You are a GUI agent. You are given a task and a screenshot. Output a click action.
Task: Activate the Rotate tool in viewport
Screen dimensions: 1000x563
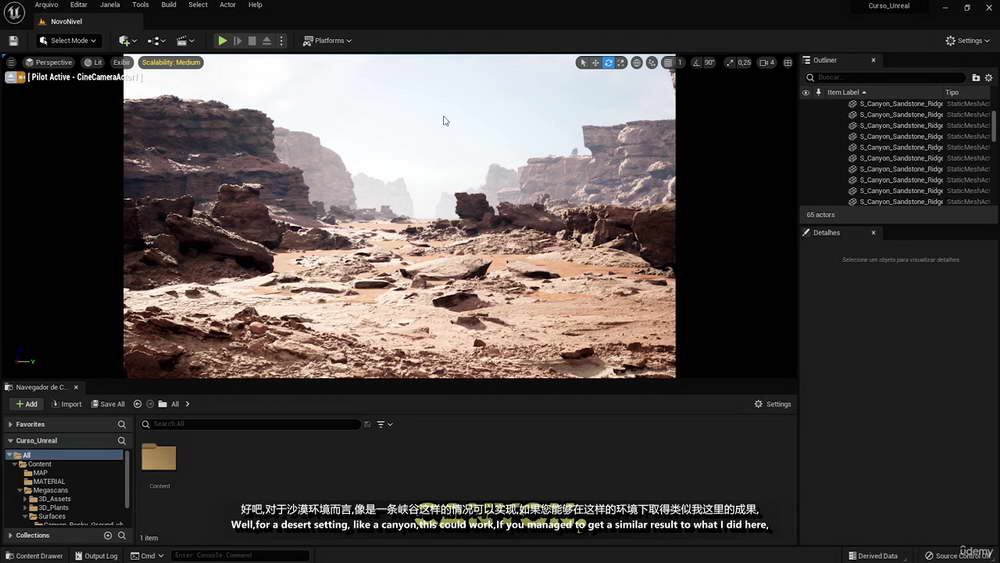coord(608,62)
